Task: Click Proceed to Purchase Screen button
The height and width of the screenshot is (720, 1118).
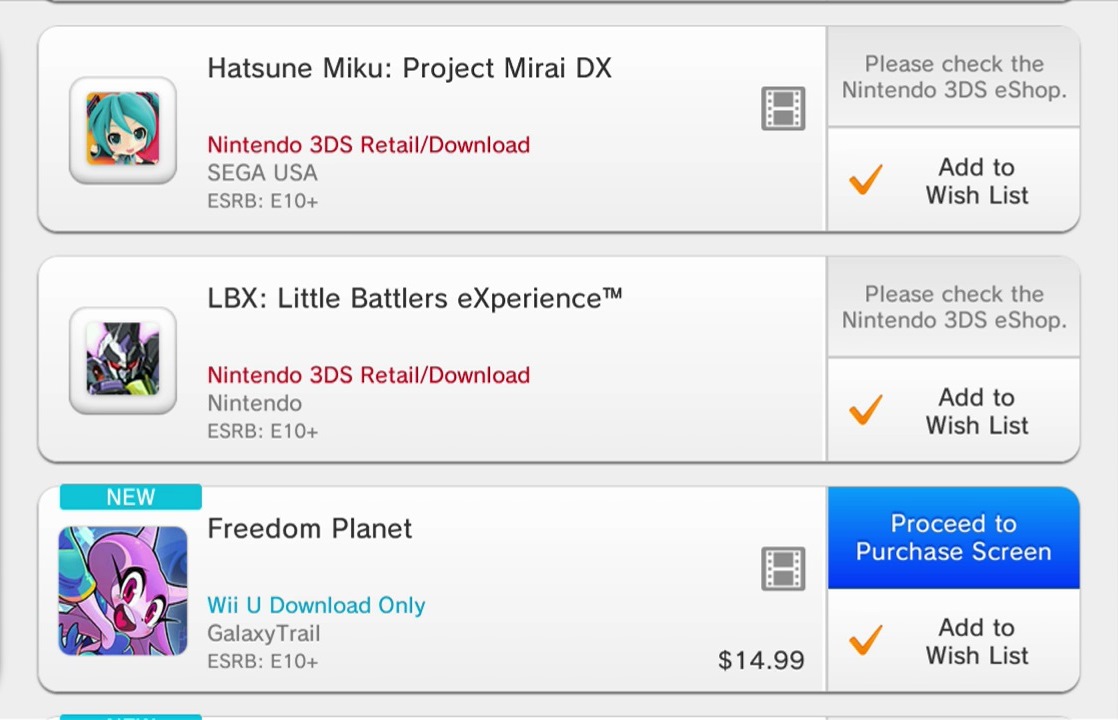Action: click(953, 538)
